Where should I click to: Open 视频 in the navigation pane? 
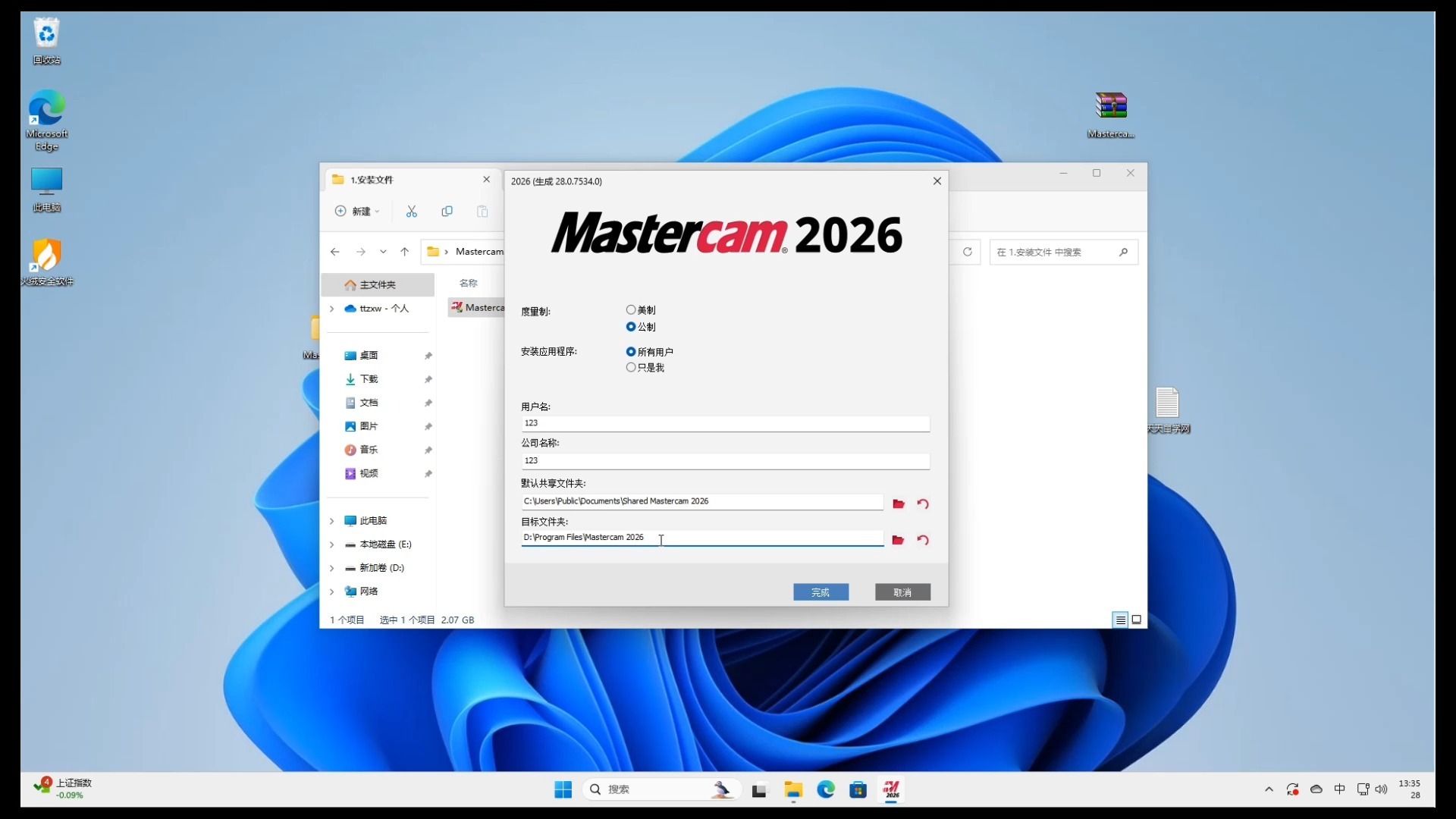click(369, 473)
